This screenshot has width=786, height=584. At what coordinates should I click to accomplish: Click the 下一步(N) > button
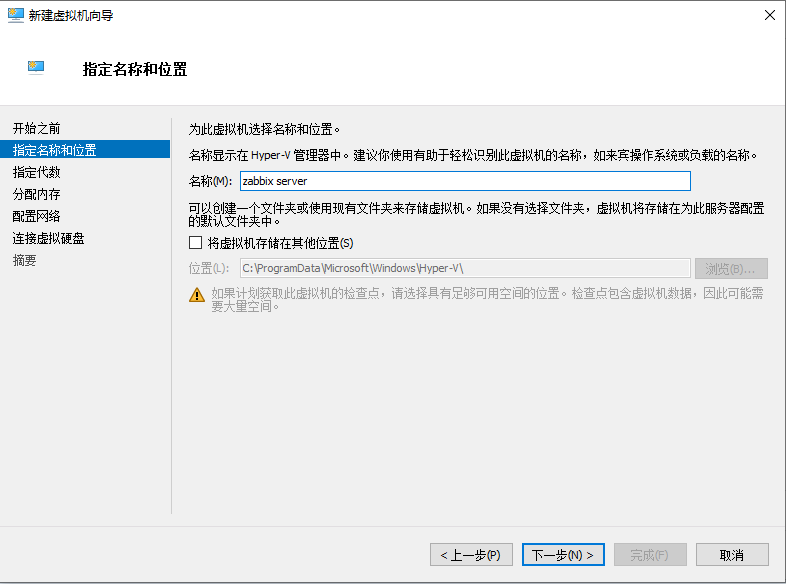[x=563, y=555]
